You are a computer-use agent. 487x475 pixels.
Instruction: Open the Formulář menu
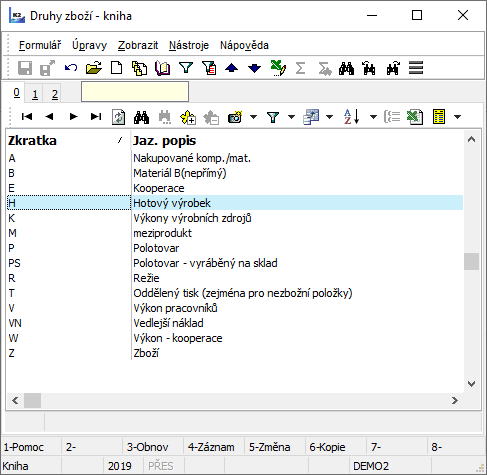pos(40,45)
